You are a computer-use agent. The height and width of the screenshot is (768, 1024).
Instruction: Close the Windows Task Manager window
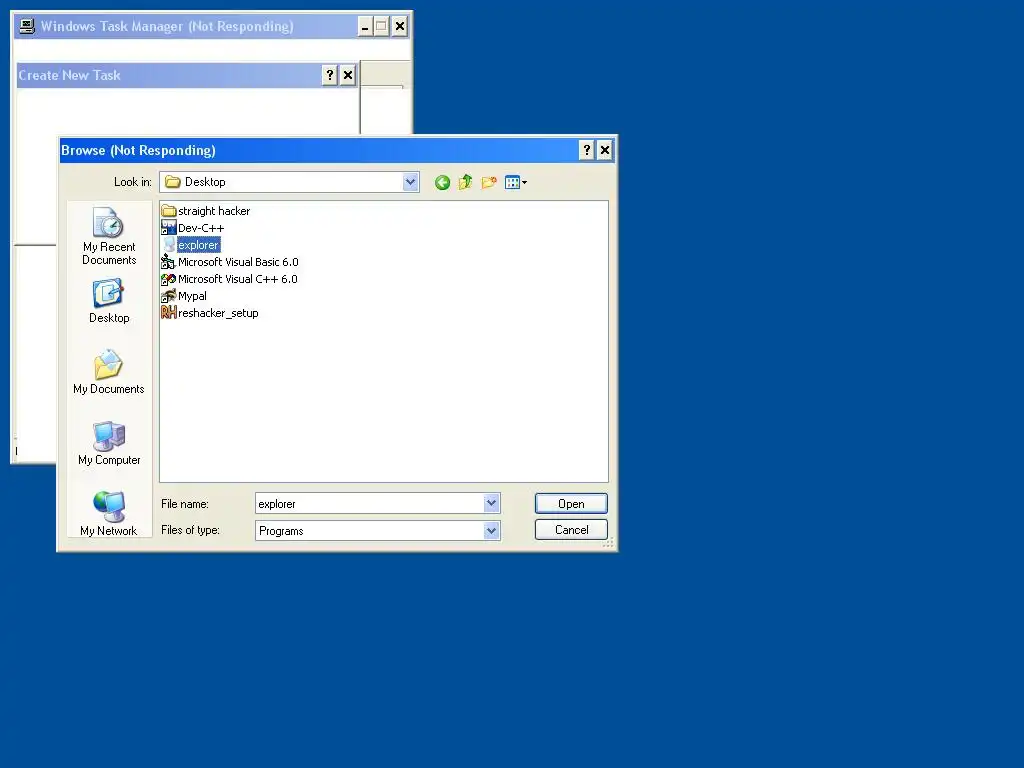(400, 27)
